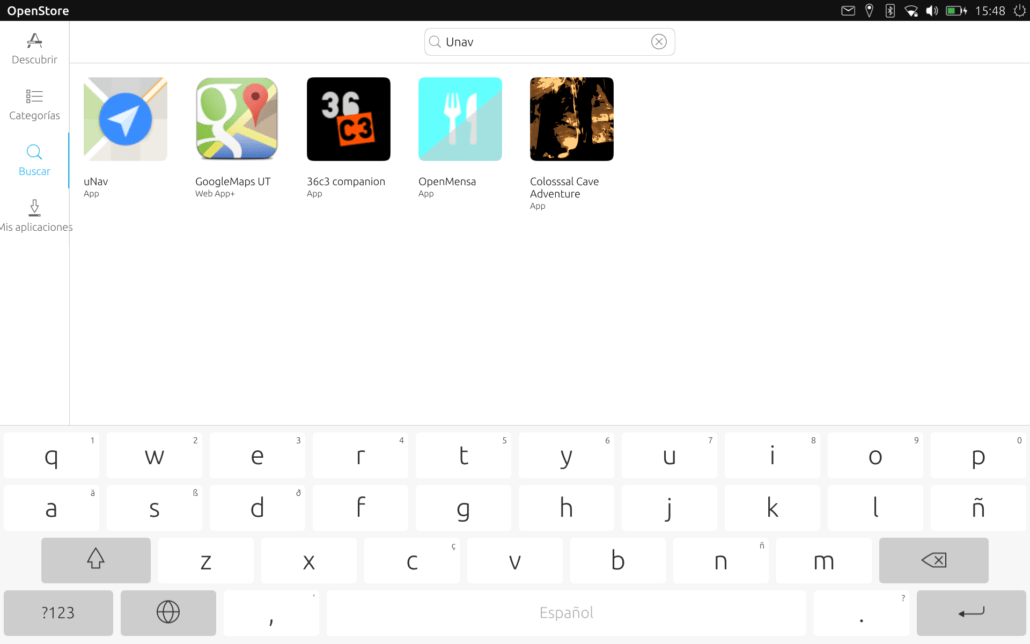Tap the shift key on keyboard
Screen dimensions: 1030x644
pos(96,560)
